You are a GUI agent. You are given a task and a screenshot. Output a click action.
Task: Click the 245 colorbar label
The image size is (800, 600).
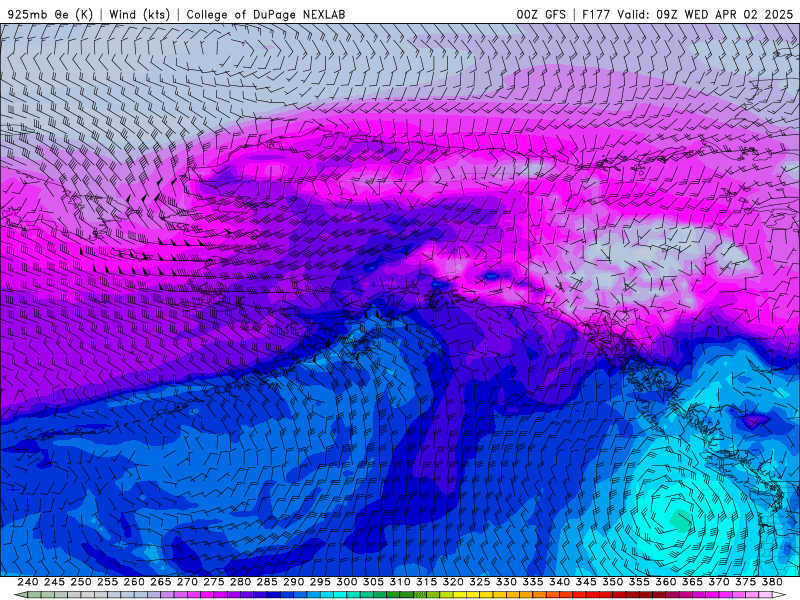pos(54,582)
